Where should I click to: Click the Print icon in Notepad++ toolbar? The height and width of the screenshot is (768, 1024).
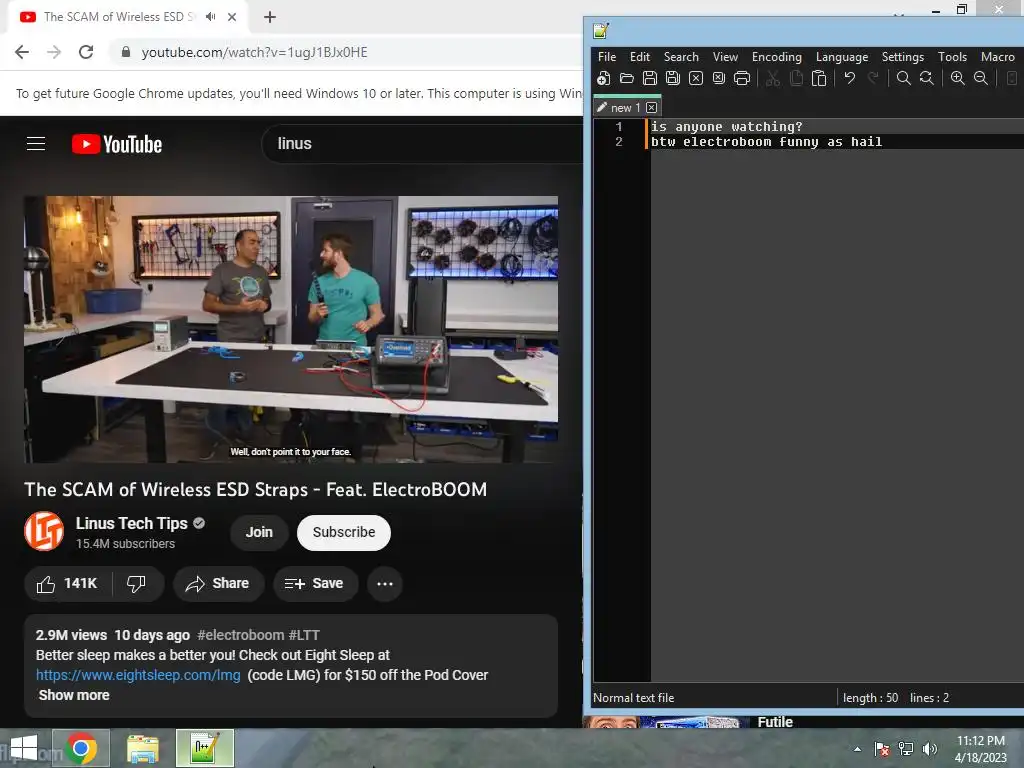[742, 78]
